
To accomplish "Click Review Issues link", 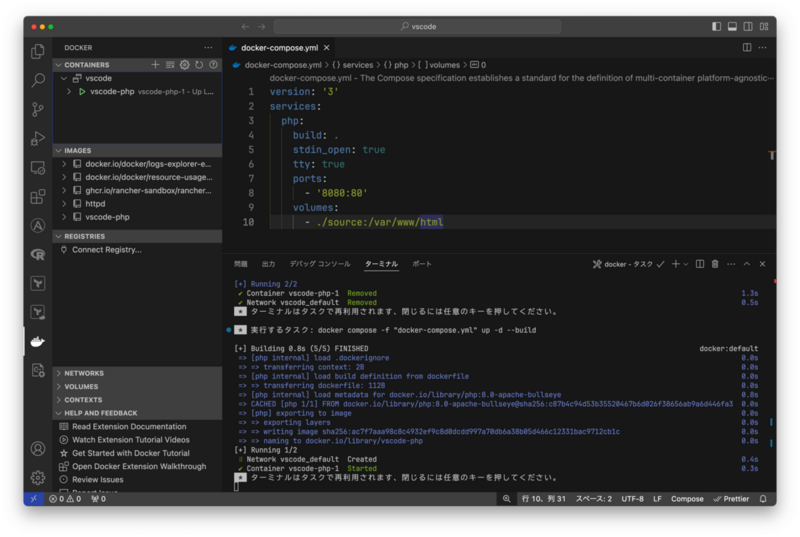I will click(97, 479).
